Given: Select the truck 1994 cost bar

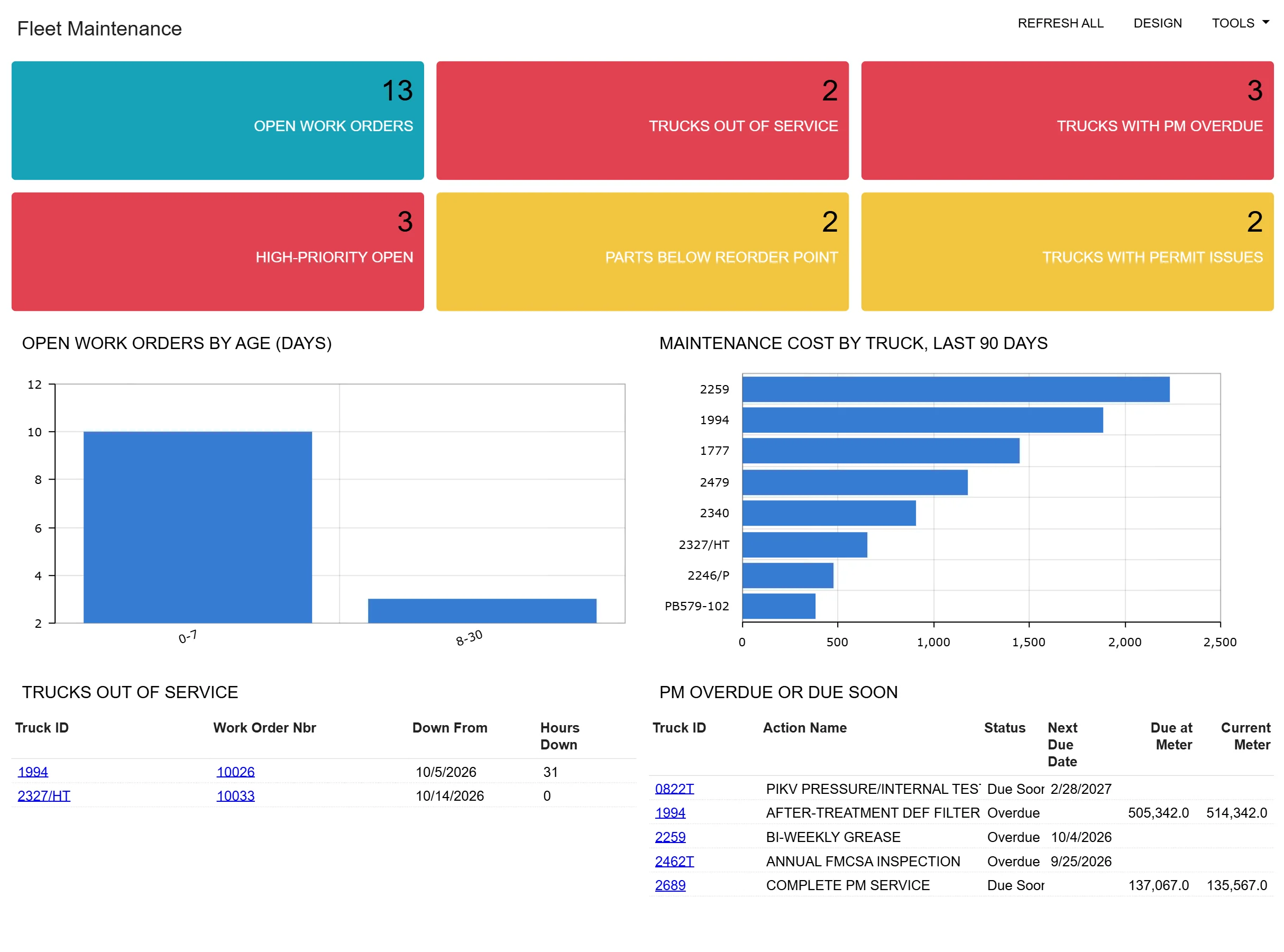Looking at the screenshot, I should pos(922,420).
